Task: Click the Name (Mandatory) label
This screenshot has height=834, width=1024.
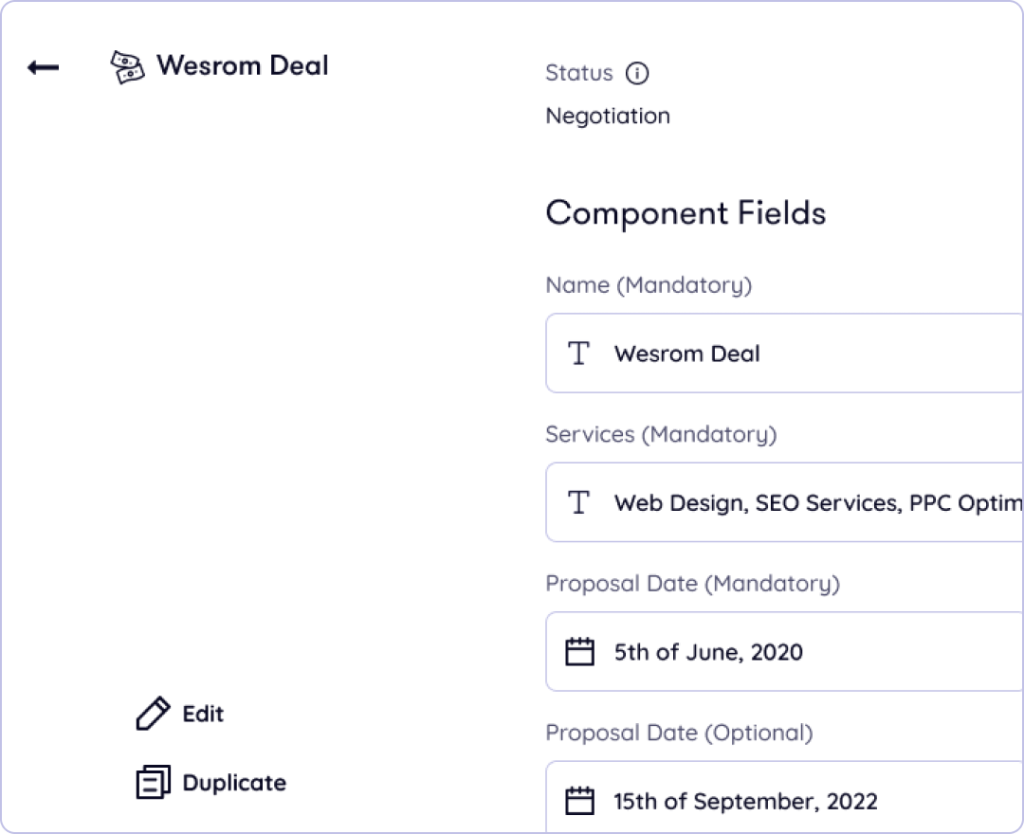Action: 649,285
